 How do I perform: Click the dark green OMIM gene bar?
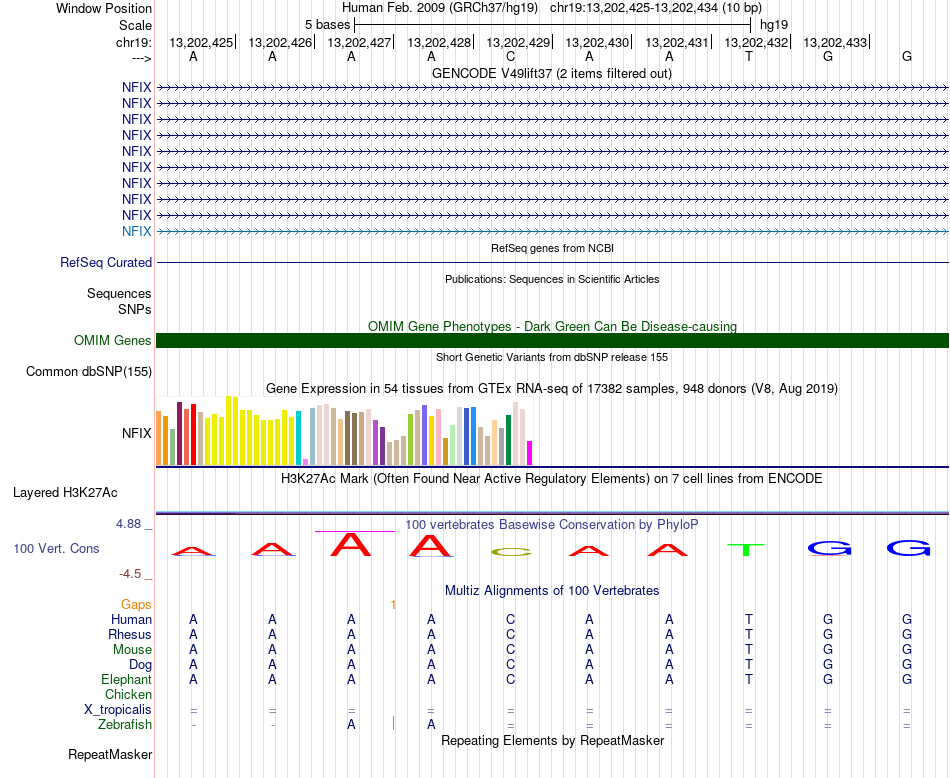pos(552,341)
